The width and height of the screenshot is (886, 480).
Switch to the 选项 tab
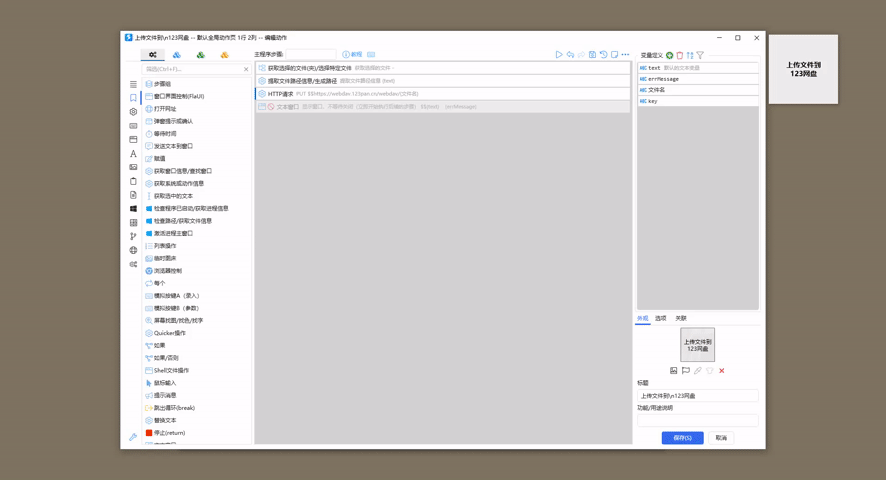point(661,318)
